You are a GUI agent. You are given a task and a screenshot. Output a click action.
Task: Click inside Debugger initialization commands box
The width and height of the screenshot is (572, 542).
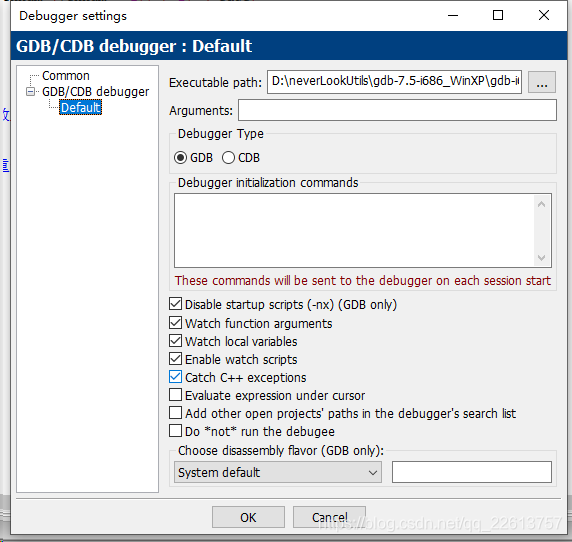363,231
